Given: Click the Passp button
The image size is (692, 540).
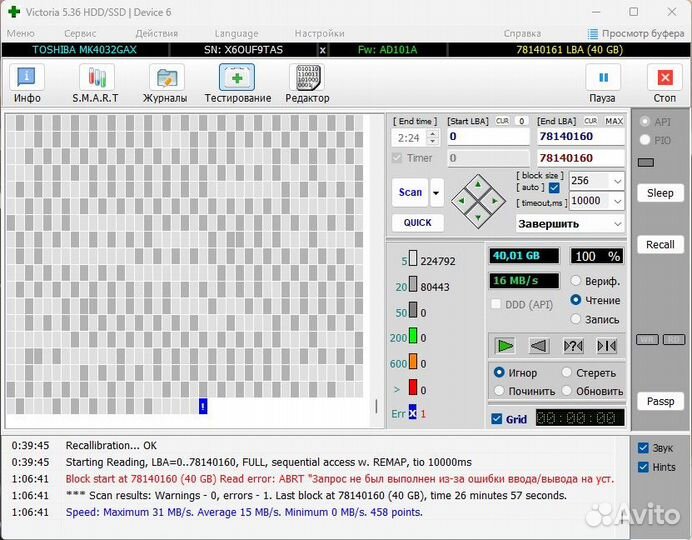Looking at the screenshot, I should [x=660, y=401].
